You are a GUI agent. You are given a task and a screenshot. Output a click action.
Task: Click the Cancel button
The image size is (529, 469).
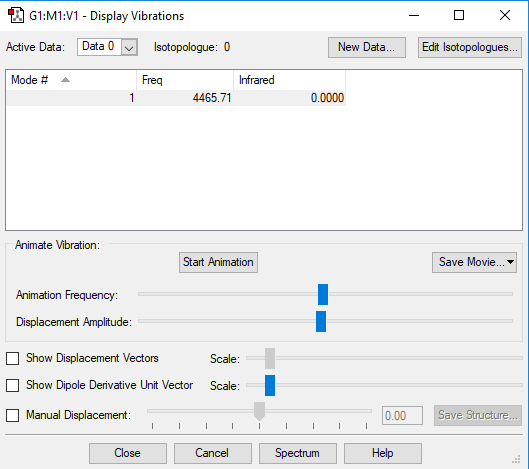click(213, 453)
